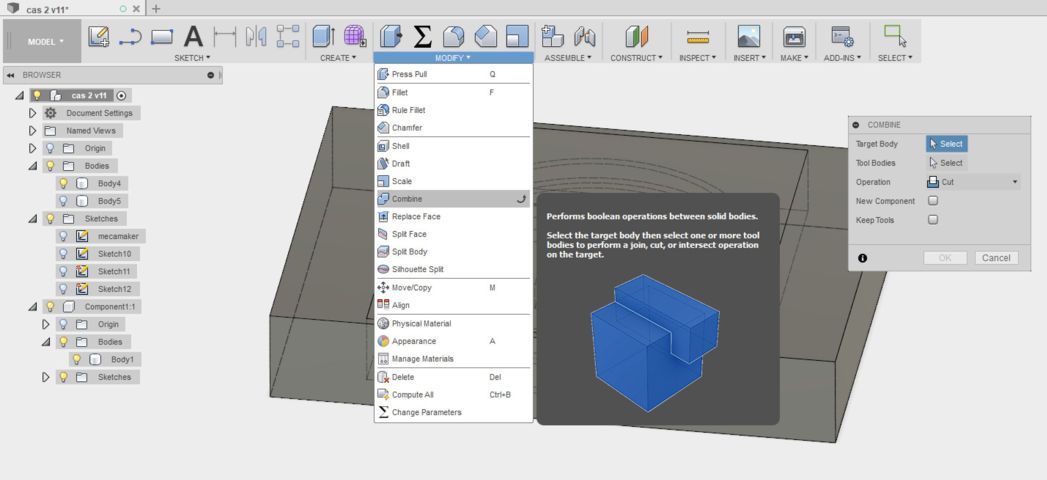Toggle visibility bulb of Body5
Viewport: 1047px width, 480px height.
coord(63,201)
